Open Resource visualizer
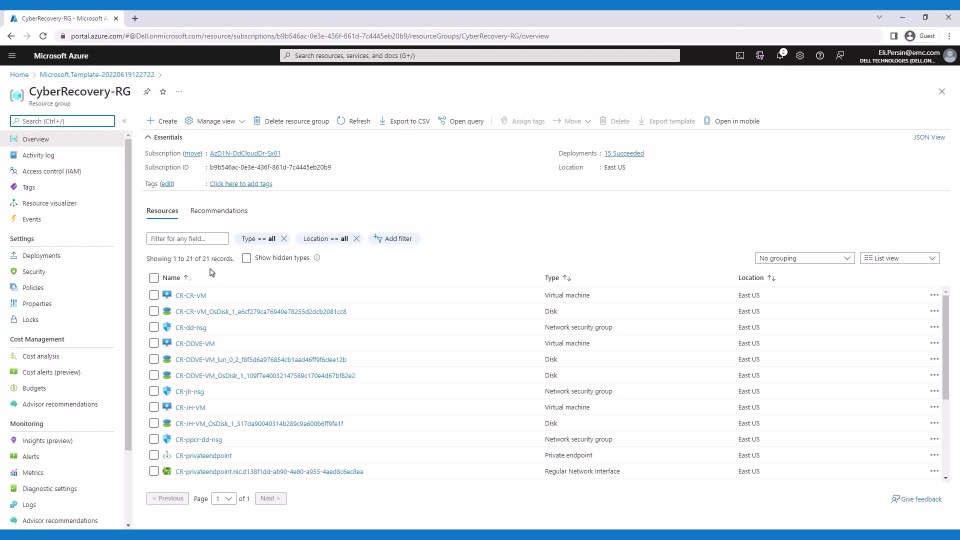960x540 pixels. [x=49, y=203]
